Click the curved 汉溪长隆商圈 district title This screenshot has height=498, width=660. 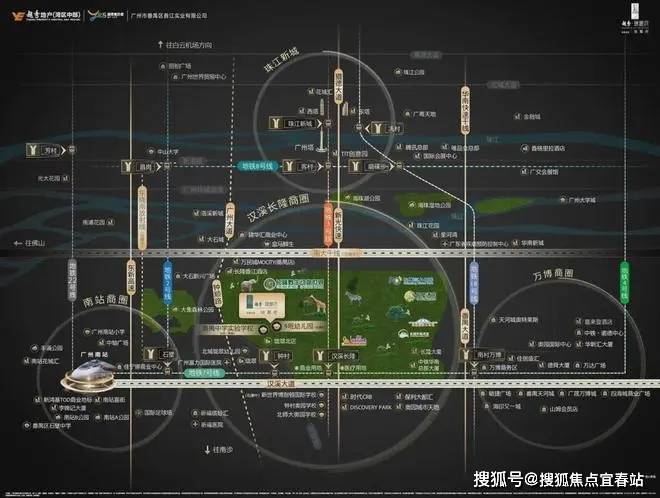278,208
